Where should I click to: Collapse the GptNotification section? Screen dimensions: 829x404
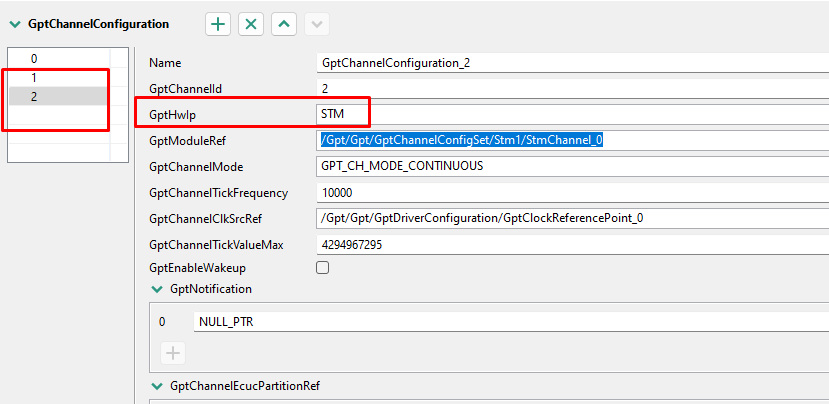(157, 289)
